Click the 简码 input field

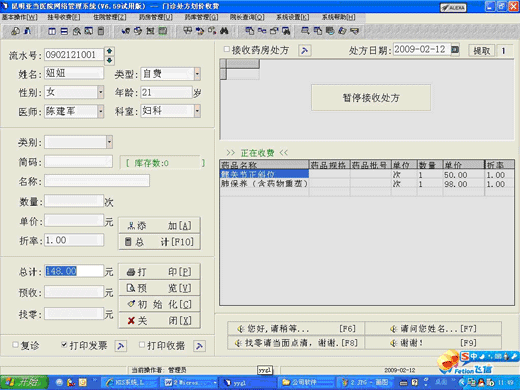(x=78, y=162)
